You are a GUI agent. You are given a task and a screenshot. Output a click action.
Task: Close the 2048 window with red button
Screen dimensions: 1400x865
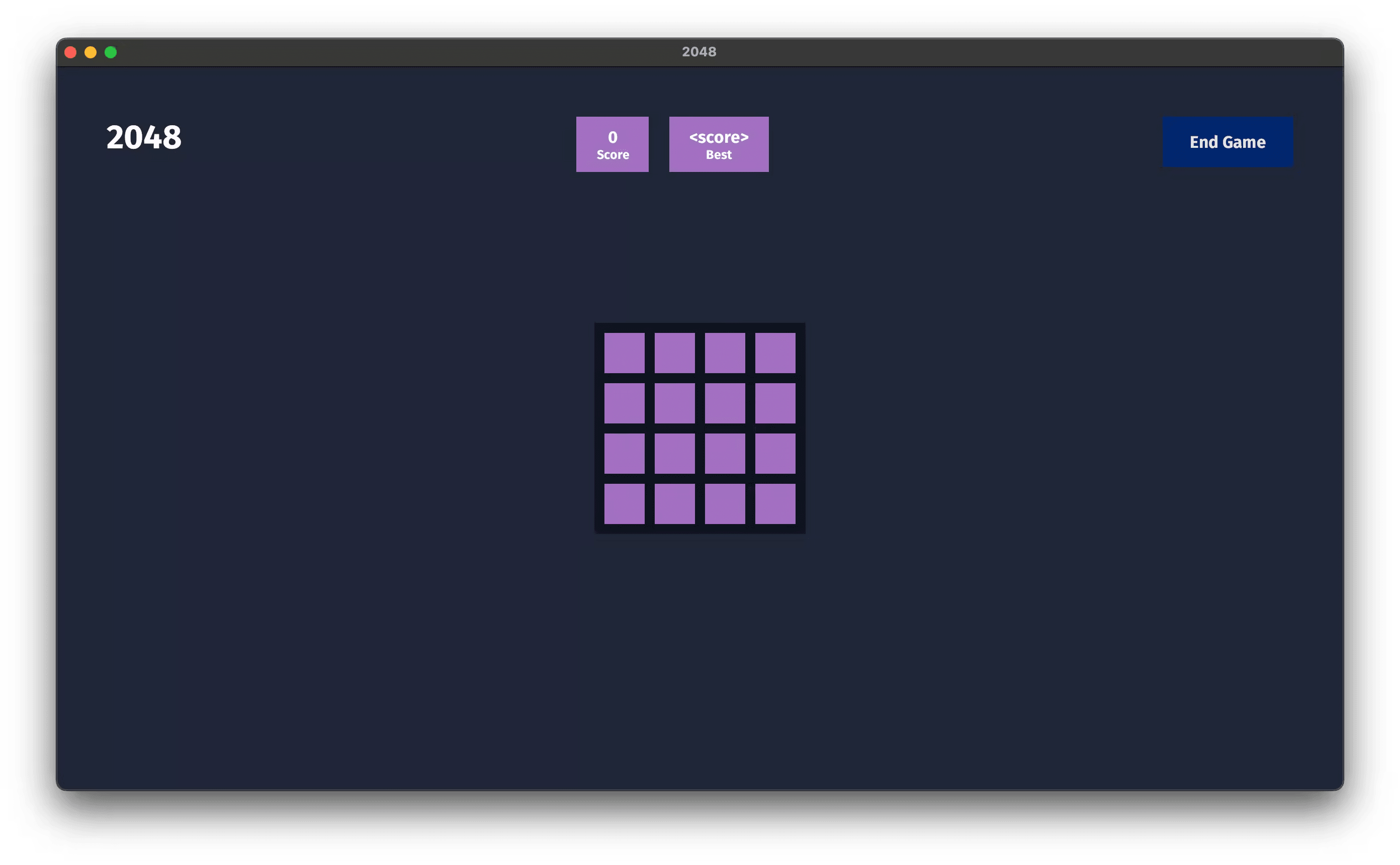coord(70,53)
